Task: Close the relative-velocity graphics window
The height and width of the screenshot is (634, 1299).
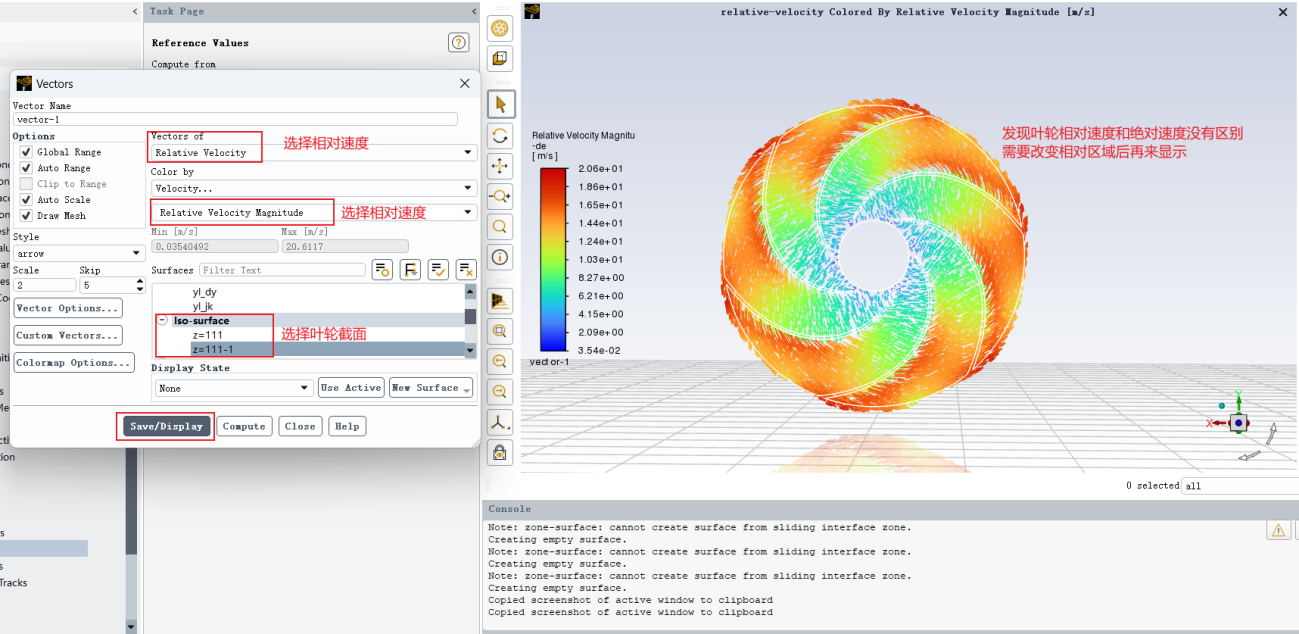Action: (x=1283, y=12)
